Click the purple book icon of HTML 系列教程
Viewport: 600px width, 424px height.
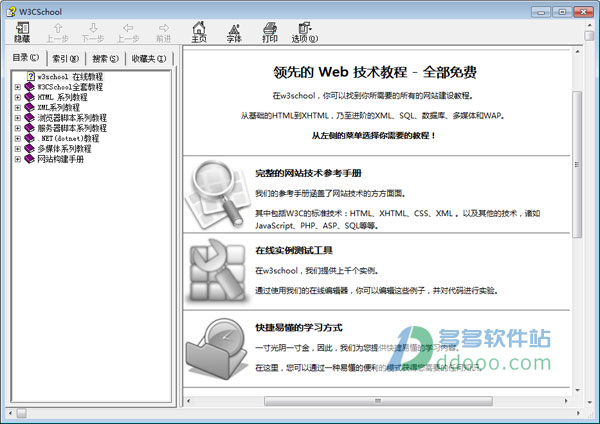(x=29, y=97)
